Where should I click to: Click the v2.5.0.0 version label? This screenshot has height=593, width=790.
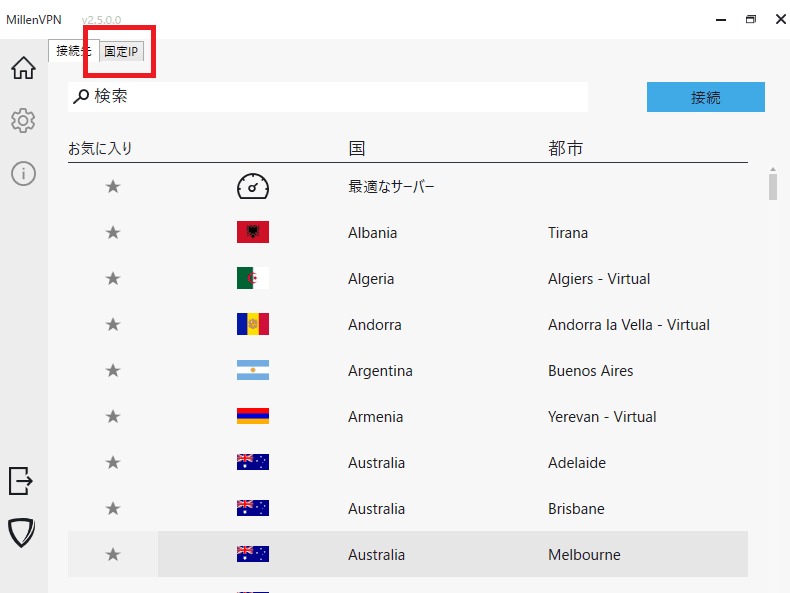[101, 20]
